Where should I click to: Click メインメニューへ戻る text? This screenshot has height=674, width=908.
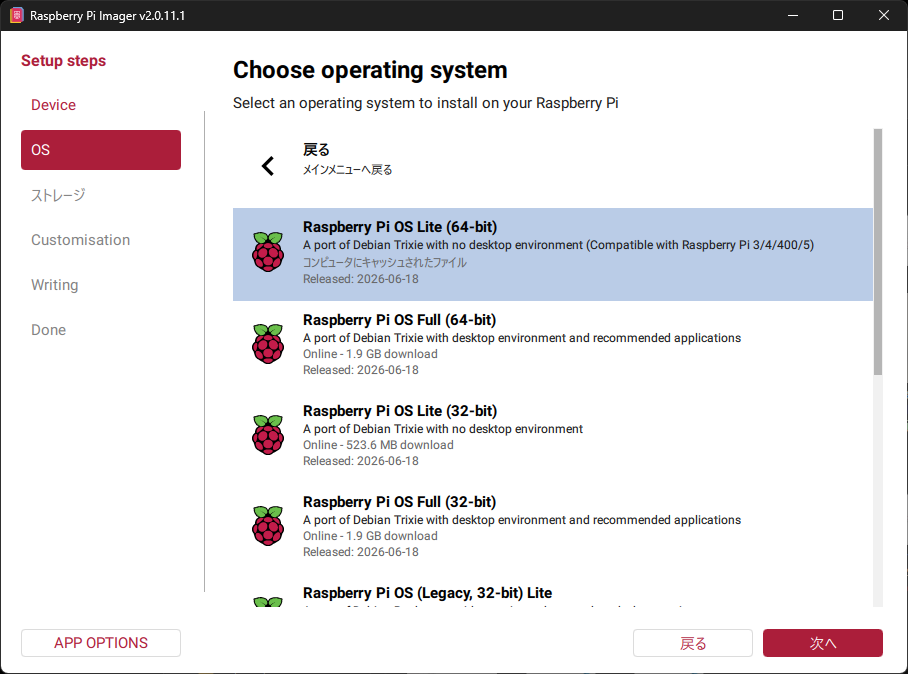(347, 170)
